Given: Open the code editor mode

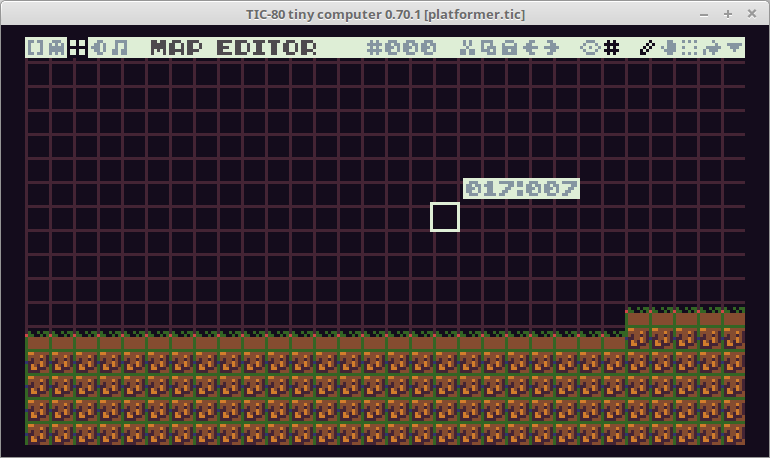Looking at the screenshot, I should click(x=36, y=48).
